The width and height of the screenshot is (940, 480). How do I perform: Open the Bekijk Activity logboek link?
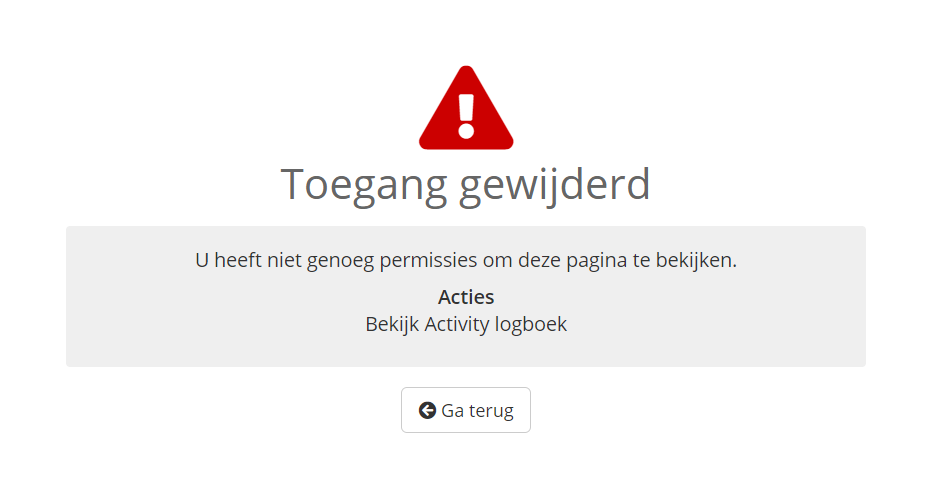click(x=466, y=324)
